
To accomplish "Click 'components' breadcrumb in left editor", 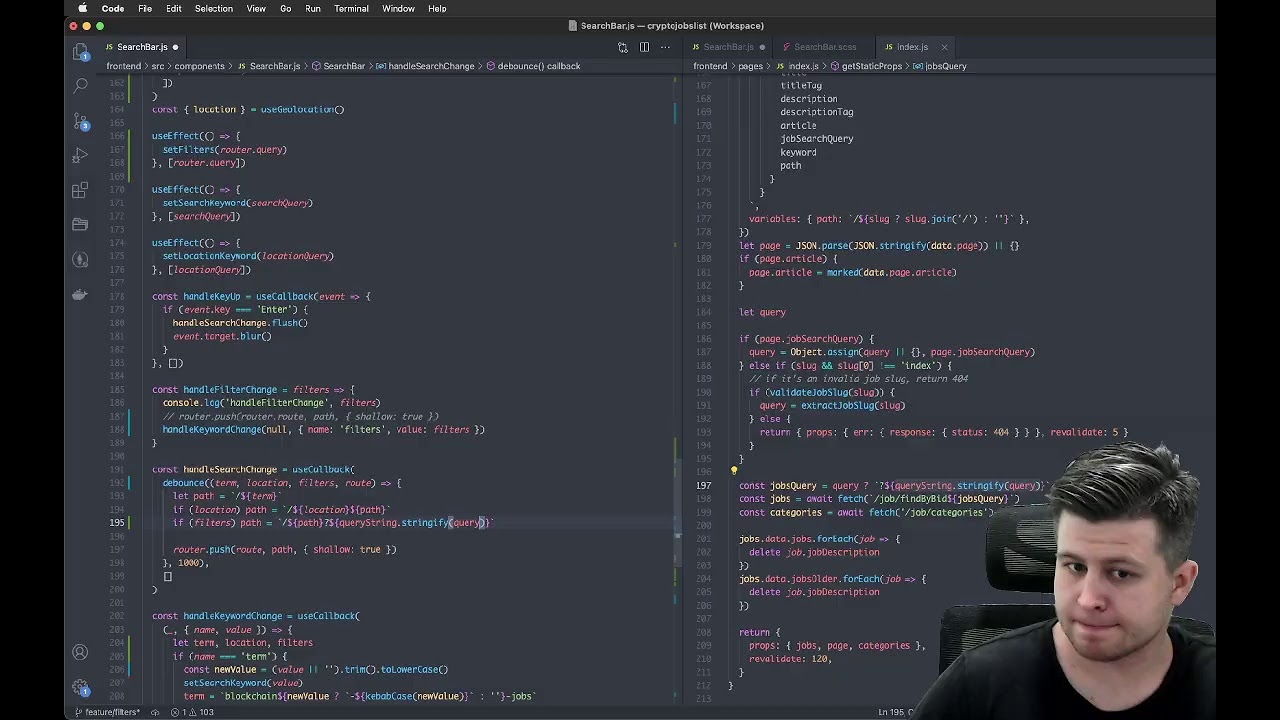I will [200, 66].
